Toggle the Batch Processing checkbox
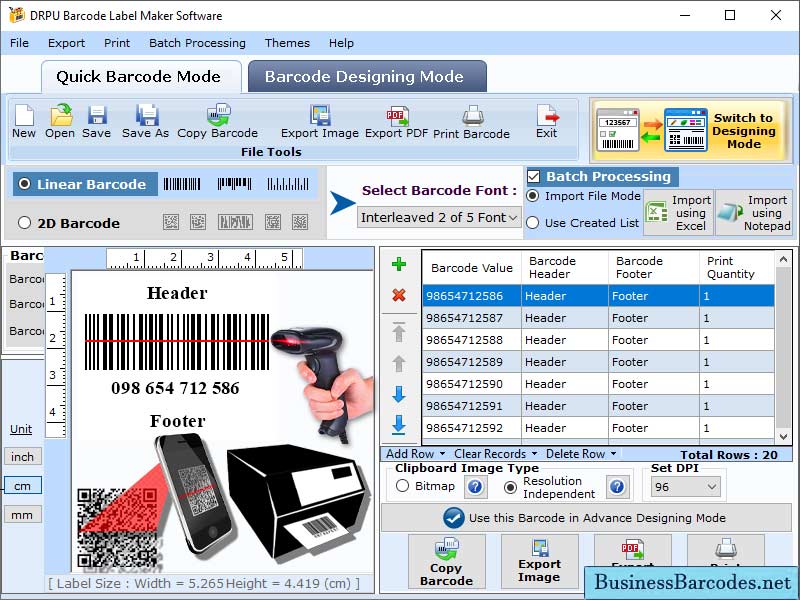The width and height of the screenshot is (800, 600). tap(534, 177)
